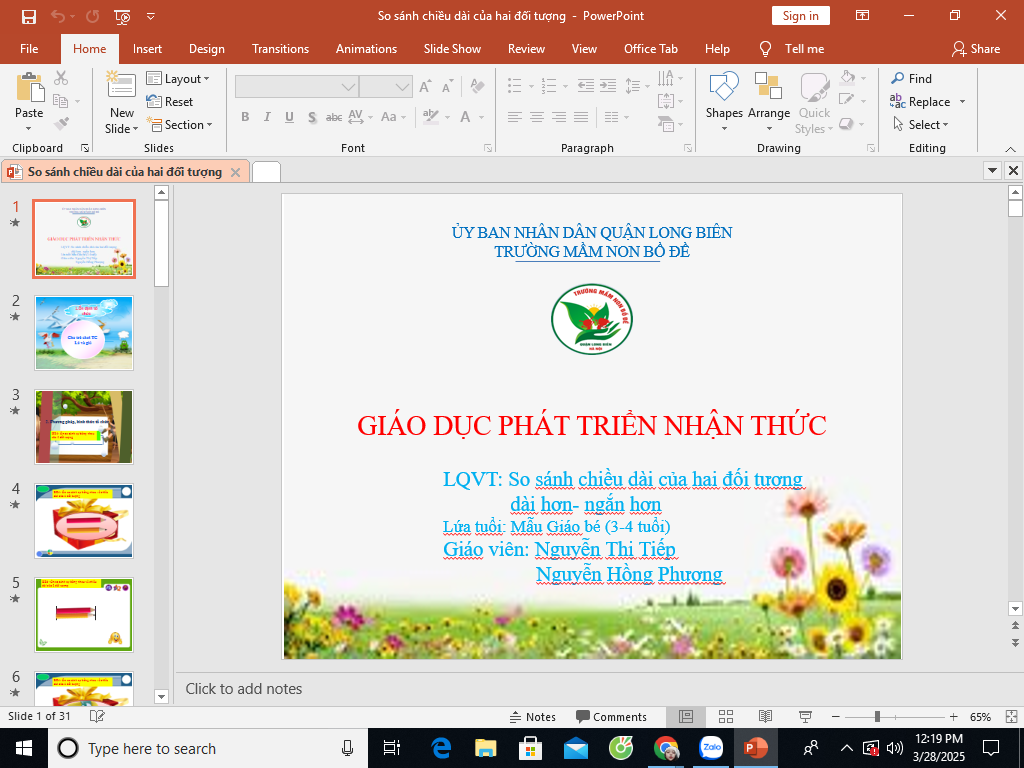Toggle Bold formatting
Image resolution: width=1024 pixels, height=768 pixels.
(x=245, y=117)
